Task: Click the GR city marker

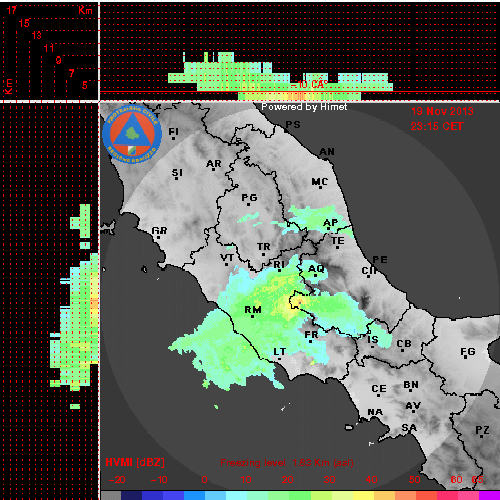Action: [x=158, y=237]
